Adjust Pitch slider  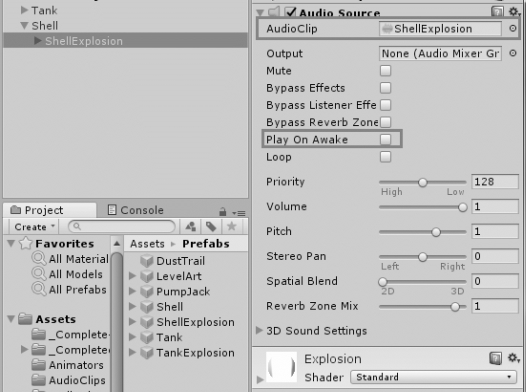point(423,232)
